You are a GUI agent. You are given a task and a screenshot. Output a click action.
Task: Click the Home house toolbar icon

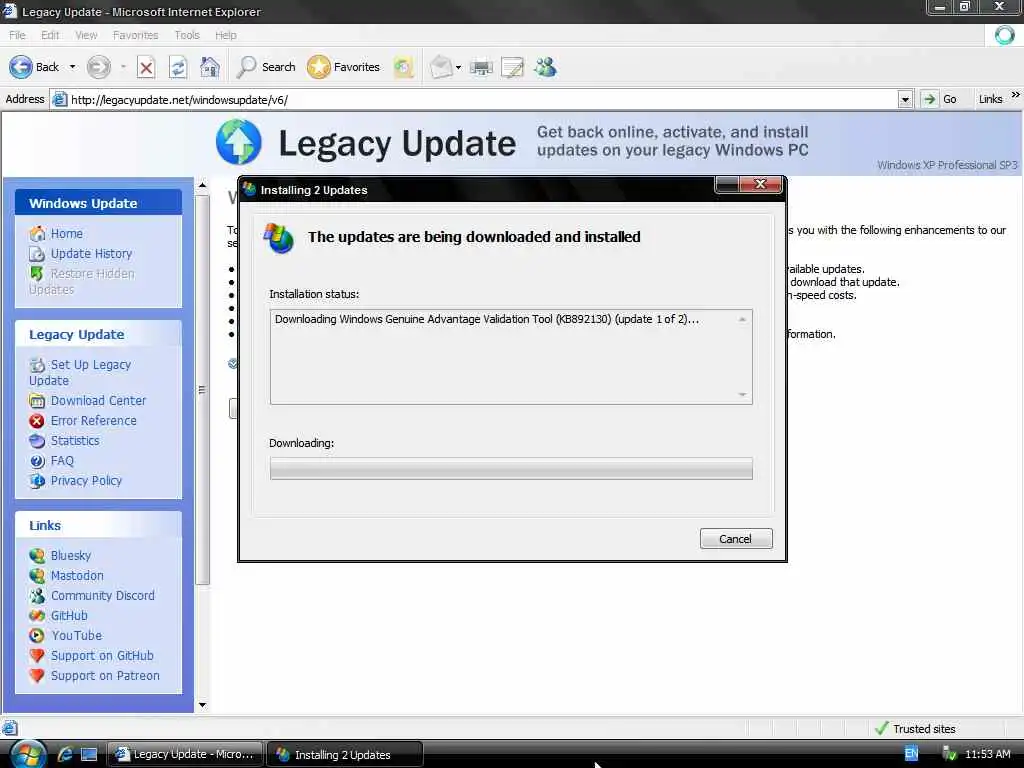(210, 67)
